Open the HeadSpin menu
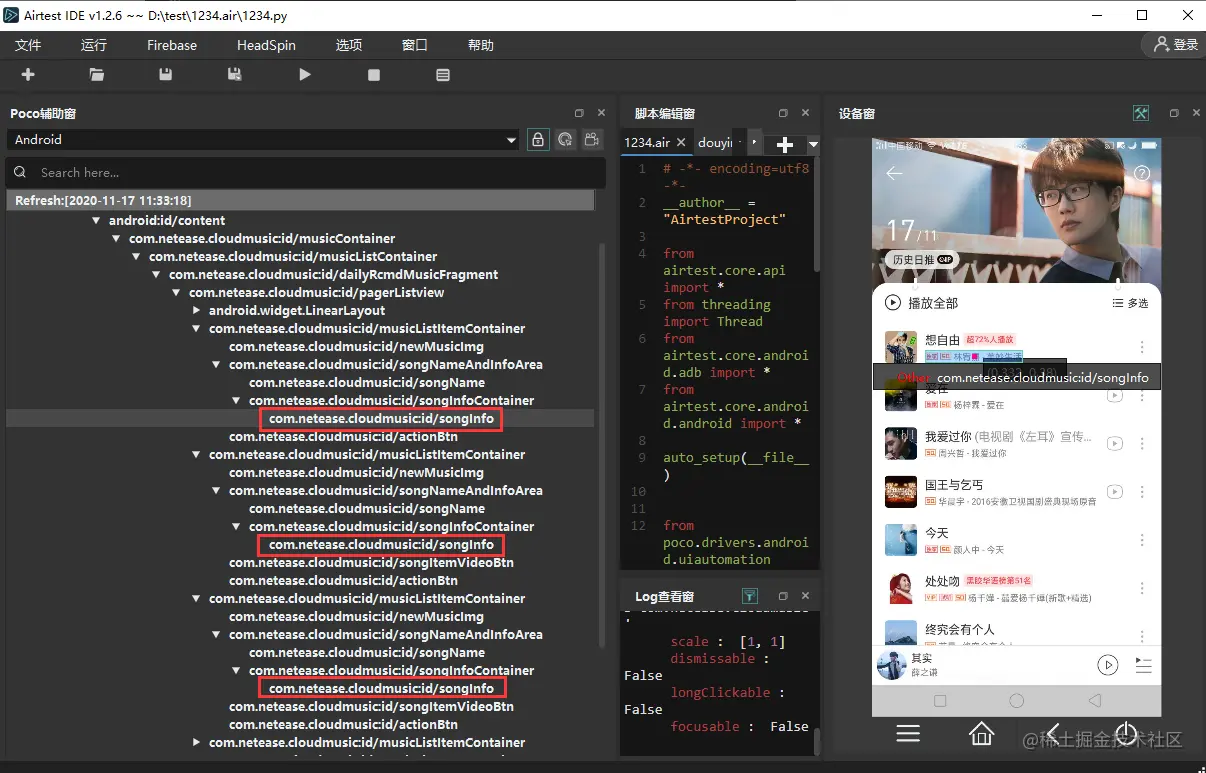Image resolution: width=1206 pixels, height=773 pixels. (x=266, y=45)
